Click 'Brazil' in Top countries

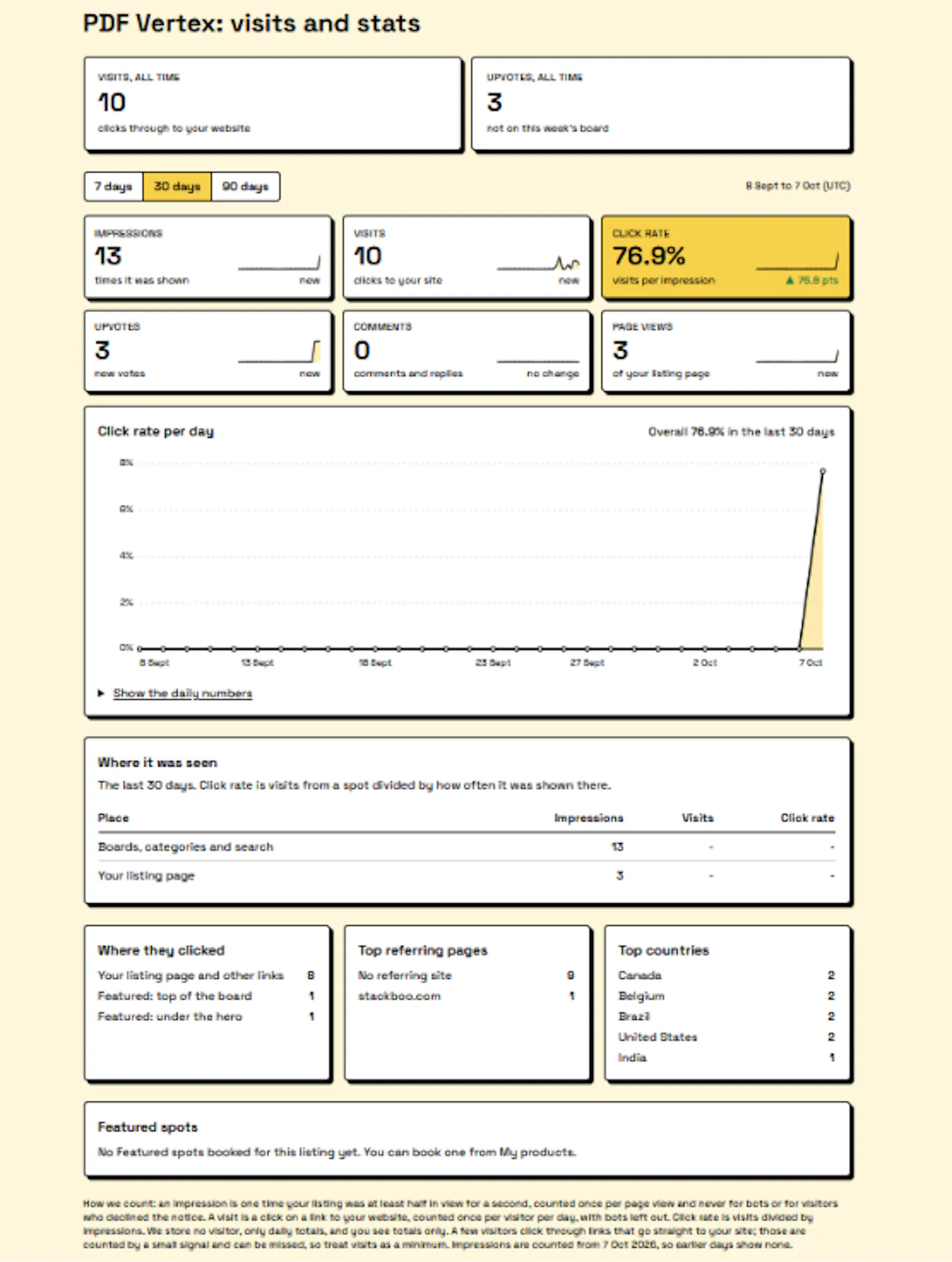(726, 1017)
